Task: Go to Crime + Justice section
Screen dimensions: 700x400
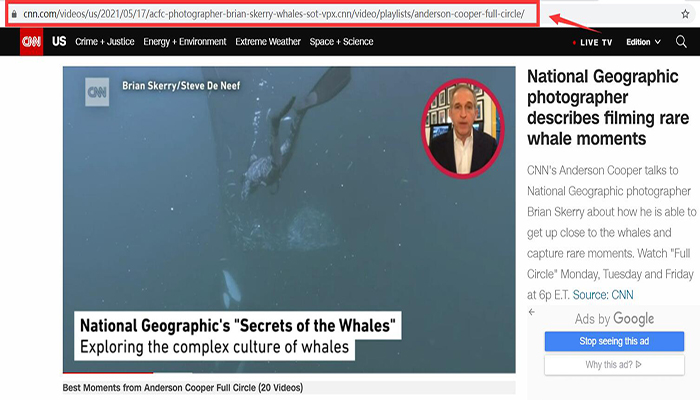Action: (x=105, y=42)
